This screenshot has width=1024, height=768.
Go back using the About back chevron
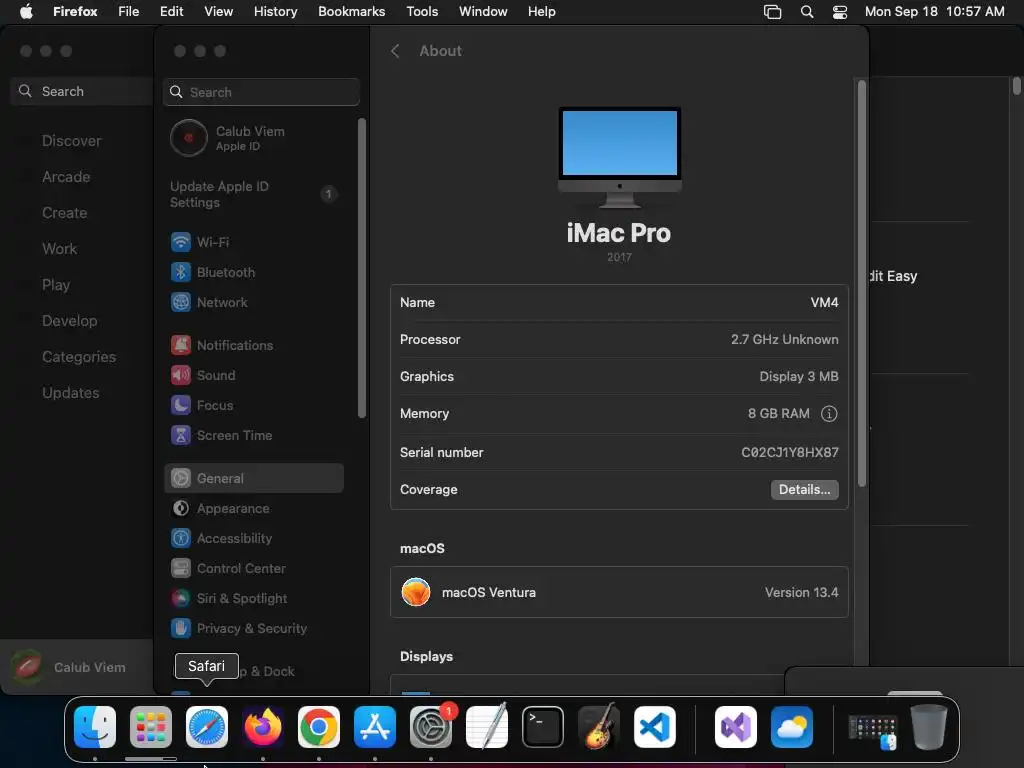click(395, 51)
